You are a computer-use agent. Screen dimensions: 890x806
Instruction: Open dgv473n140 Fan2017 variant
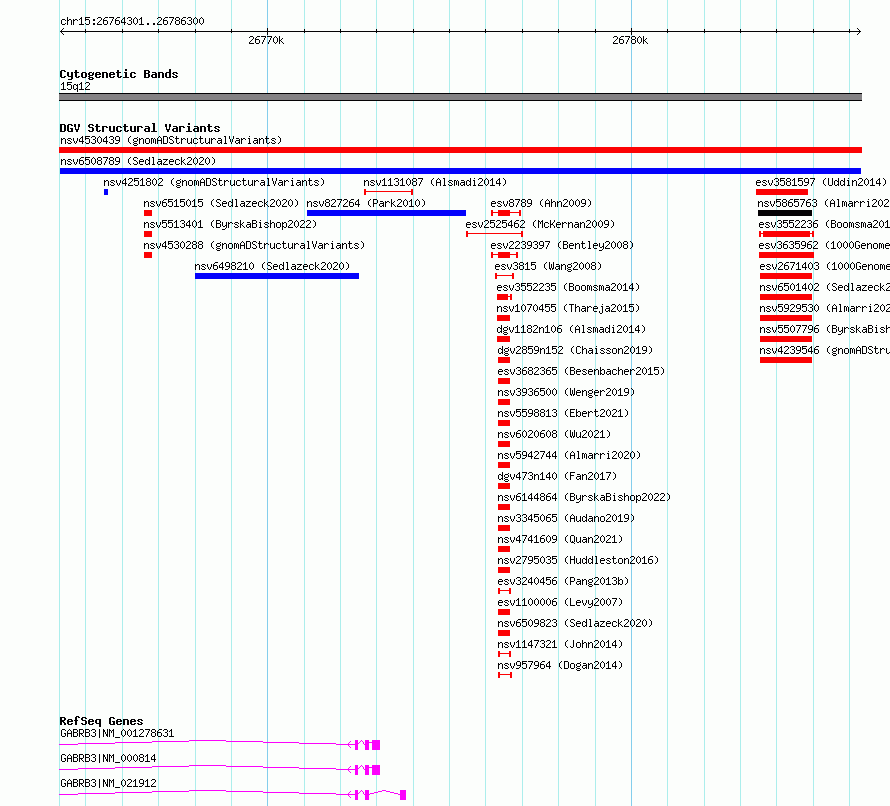tap(557, 476)
